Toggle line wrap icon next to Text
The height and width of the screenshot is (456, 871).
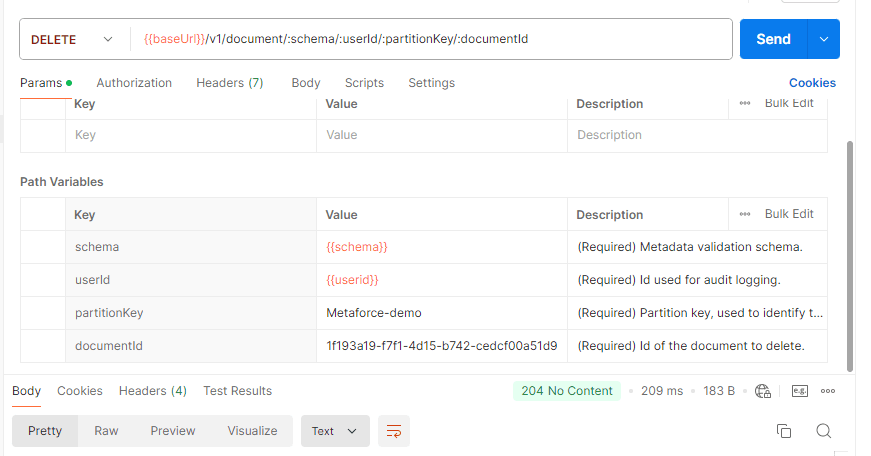tap(394, 431)
